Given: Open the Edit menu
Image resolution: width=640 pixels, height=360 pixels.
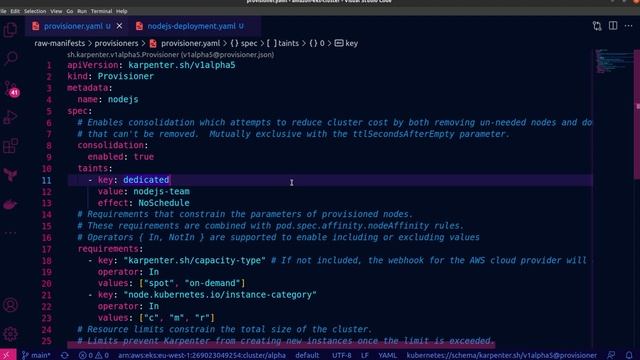Looking at the screenshot, I should 15,11.
